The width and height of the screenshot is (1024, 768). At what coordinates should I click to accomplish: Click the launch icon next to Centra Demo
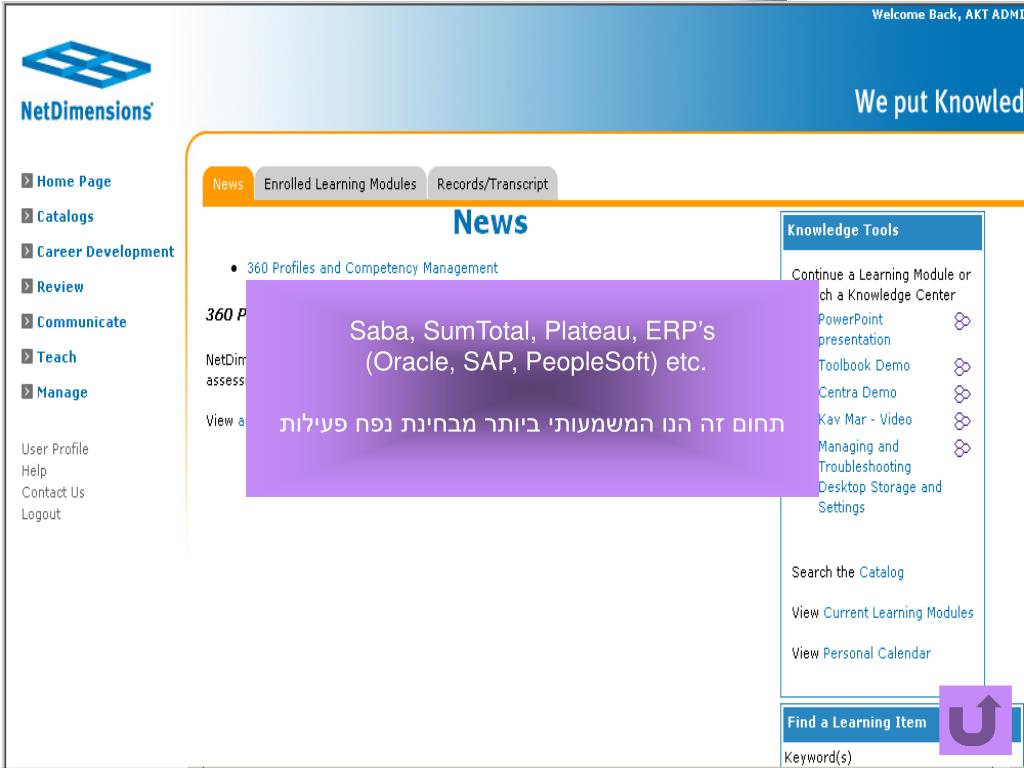(x=962, y=394)
